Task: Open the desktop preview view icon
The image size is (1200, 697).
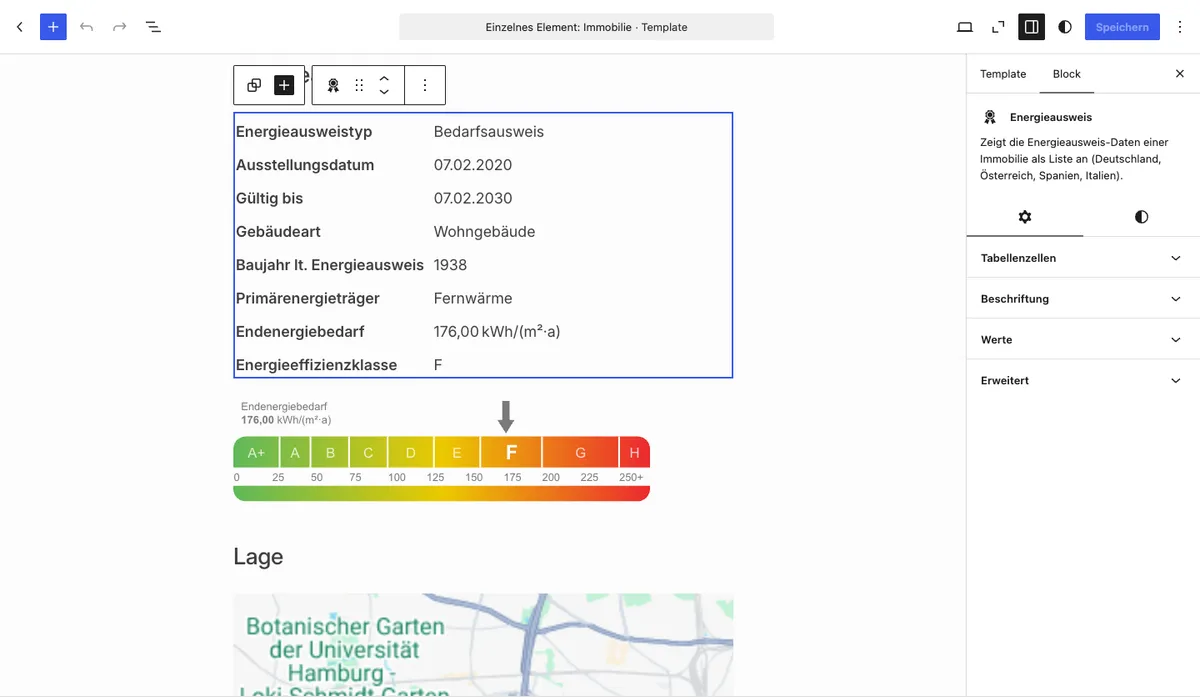Action: pyautogui.click(x=965, y=27)
